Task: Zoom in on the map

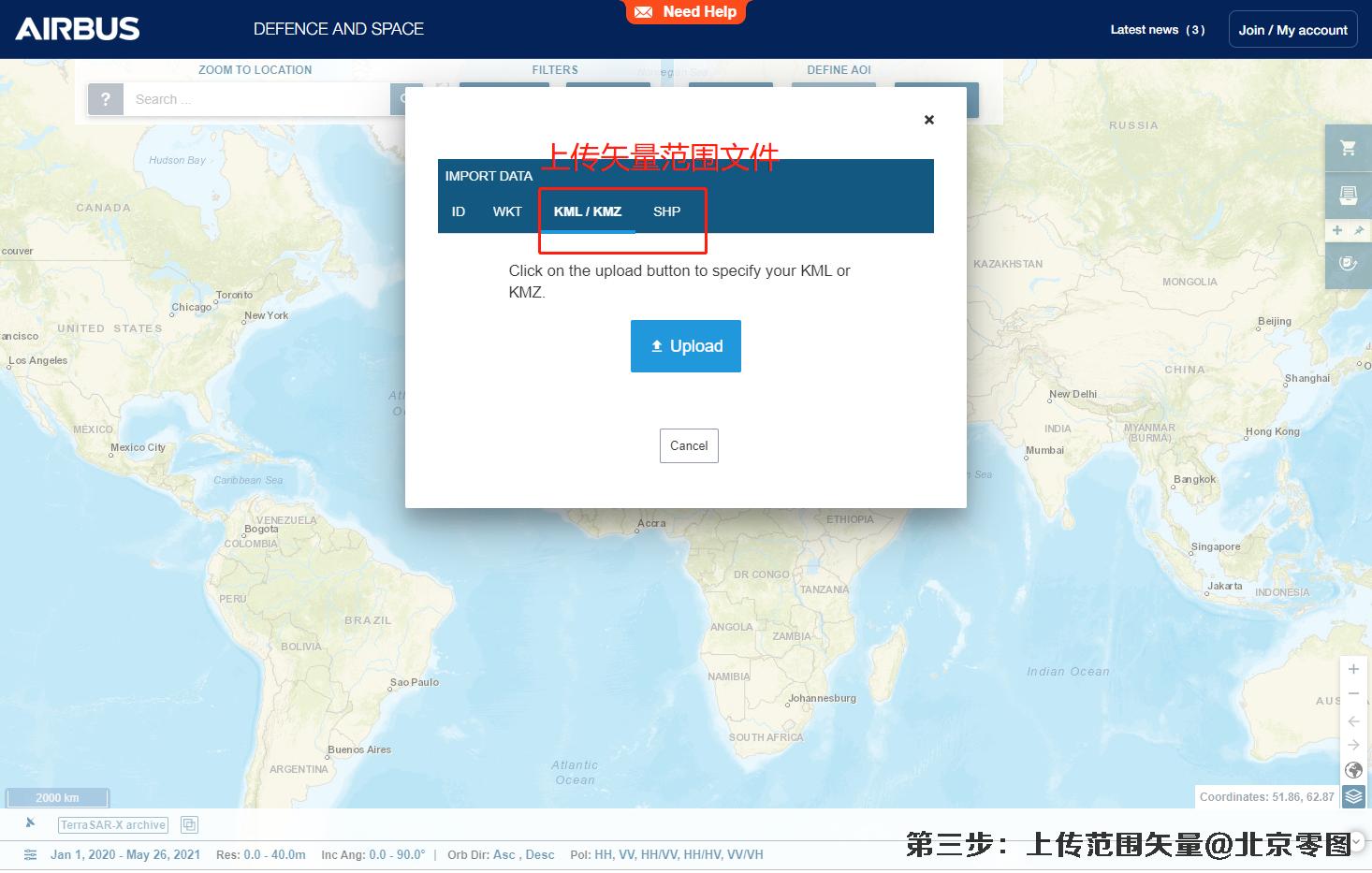Action: pyautogui.click(x=1353, y=669)
